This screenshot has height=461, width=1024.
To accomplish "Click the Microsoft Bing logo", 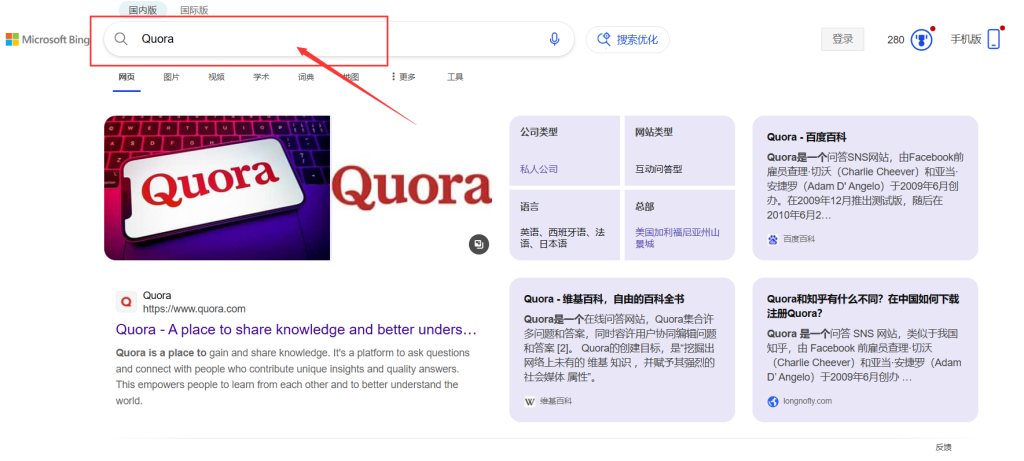I will tap(48, 40).
